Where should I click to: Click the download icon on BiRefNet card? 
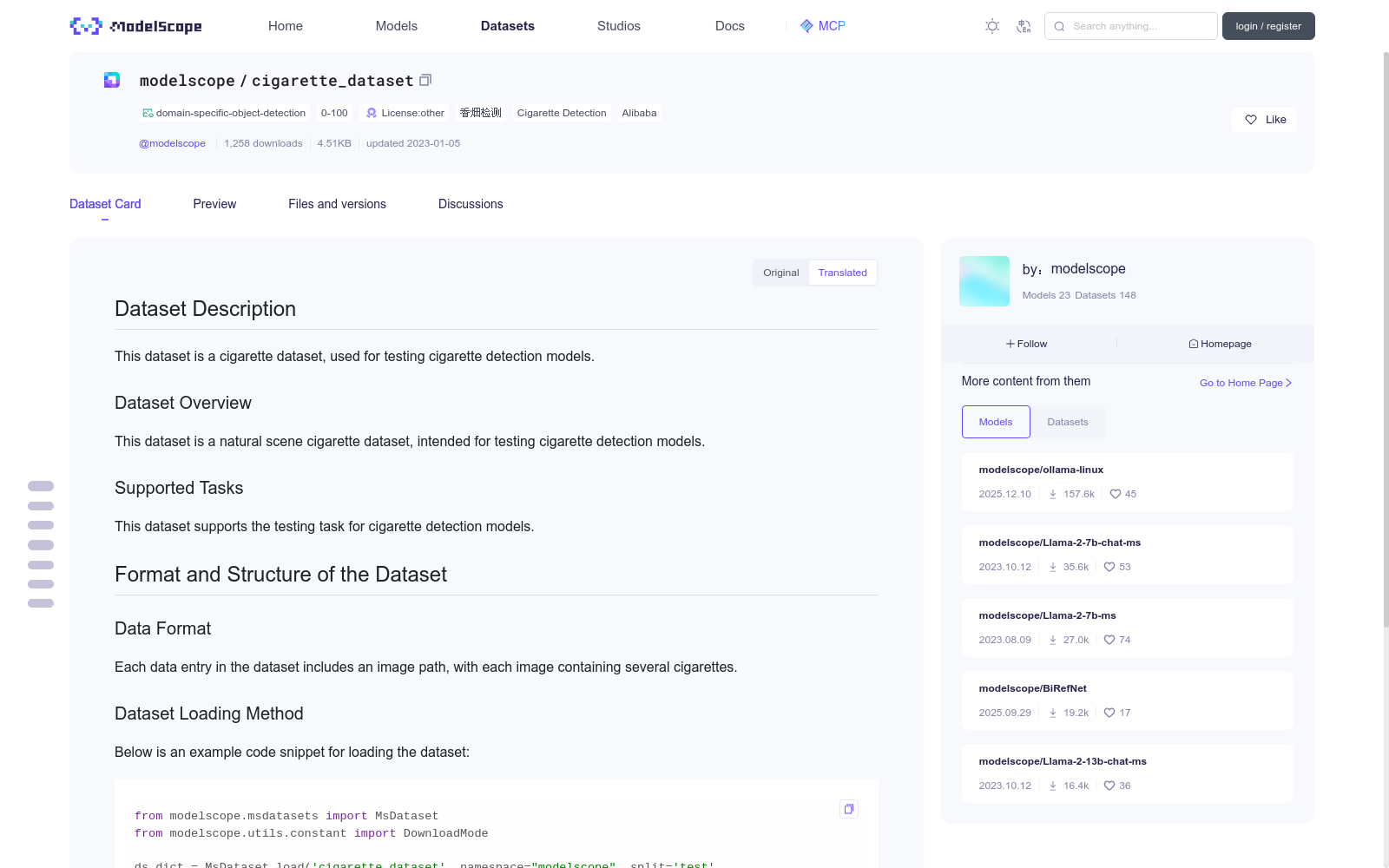point(1053,713)
